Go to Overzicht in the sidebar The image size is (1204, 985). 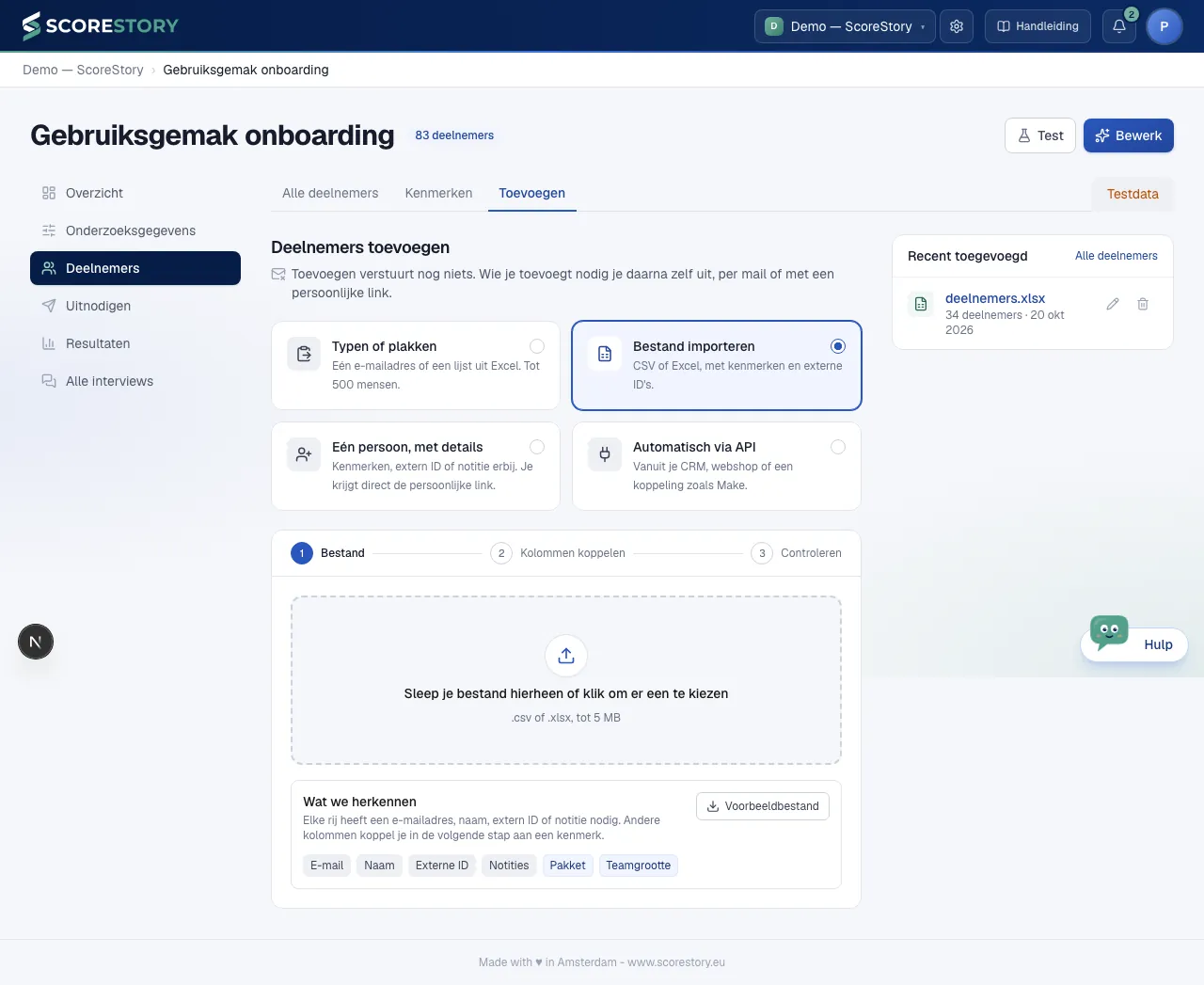tap(135, 193)
